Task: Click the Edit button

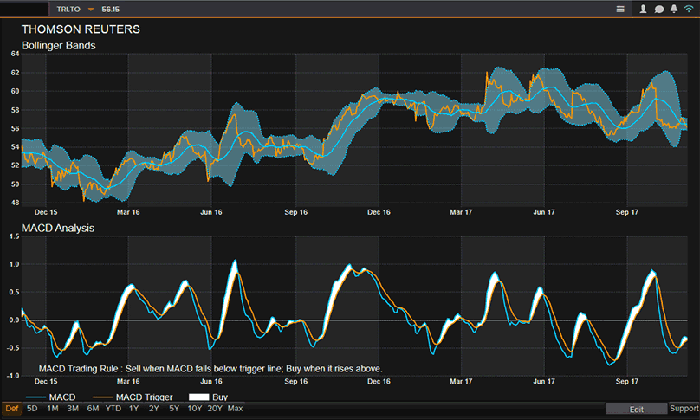Action: [x=637, y=409]
